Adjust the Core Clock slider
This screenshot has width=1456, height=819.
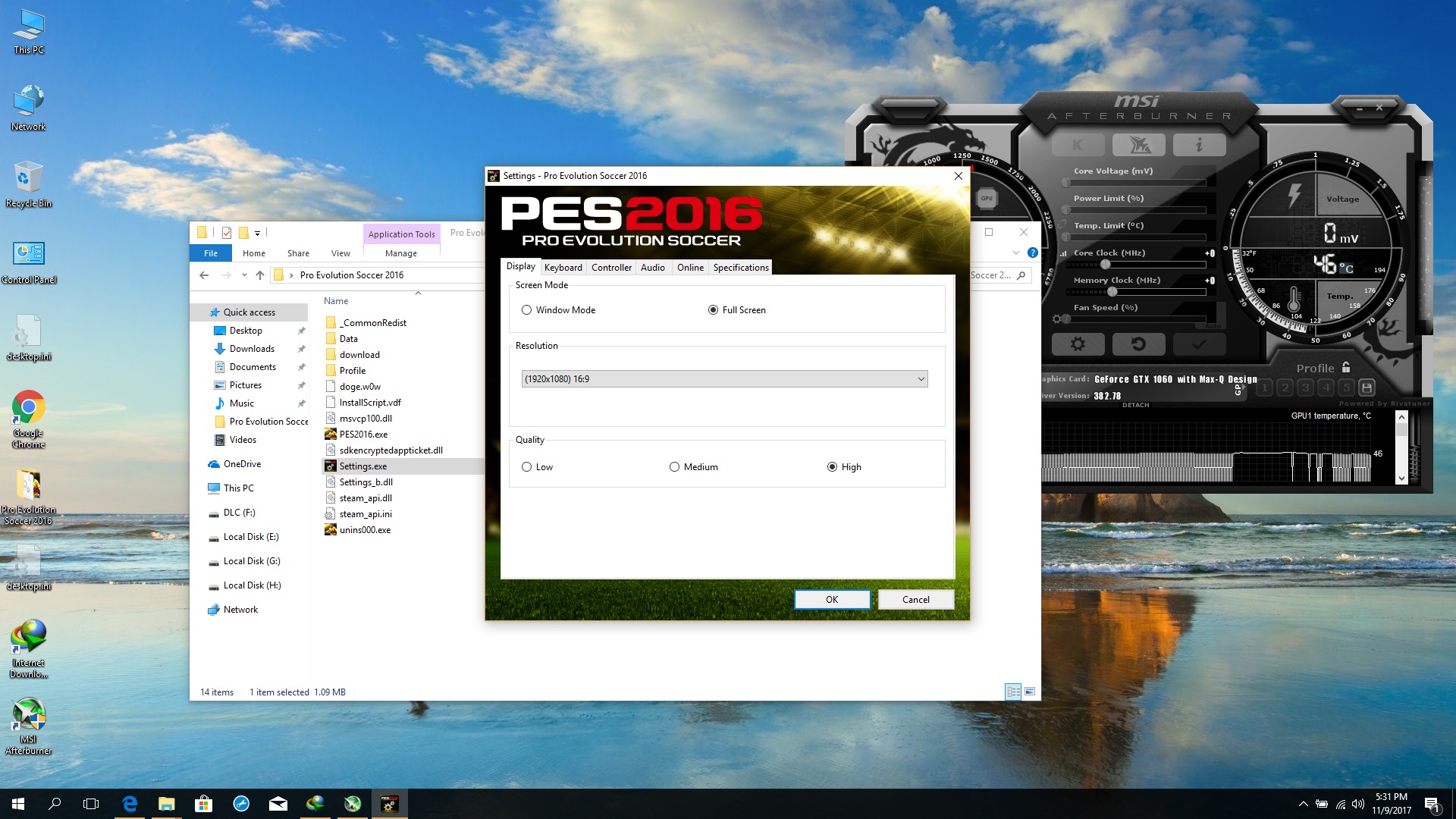(1105, 264)
